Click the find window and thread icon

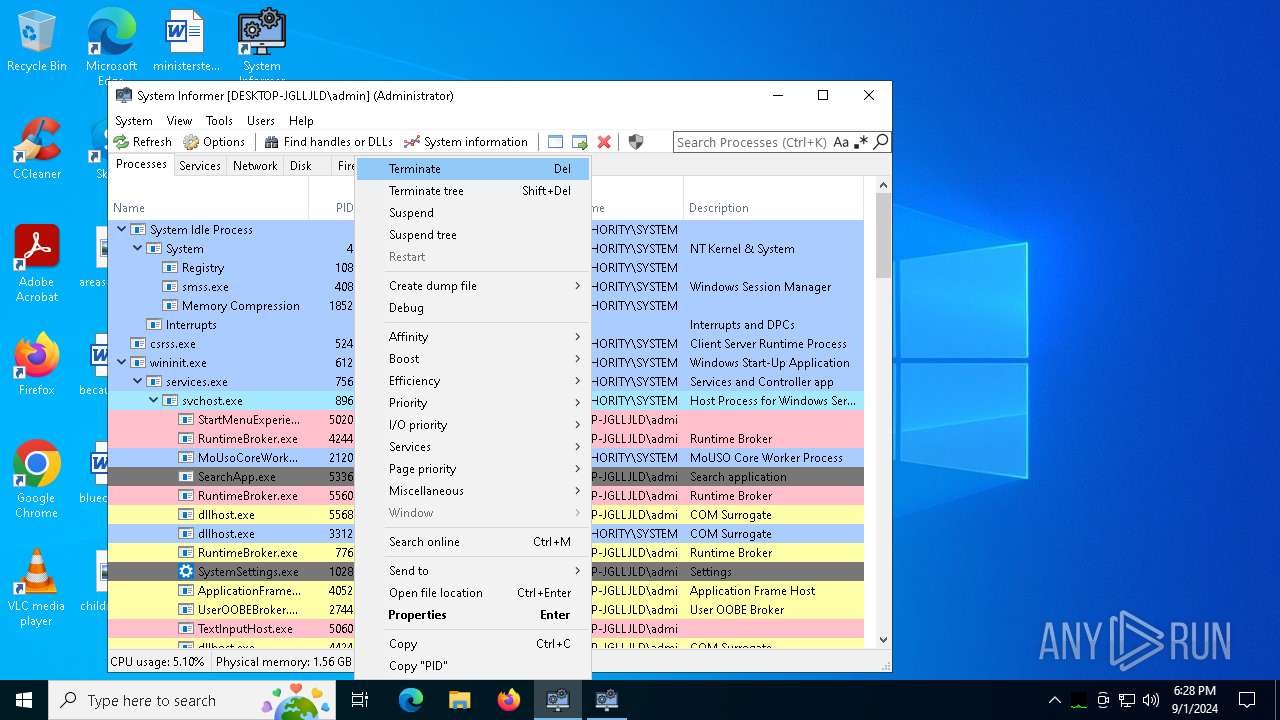pyautogui.click(x=580, y=142)
